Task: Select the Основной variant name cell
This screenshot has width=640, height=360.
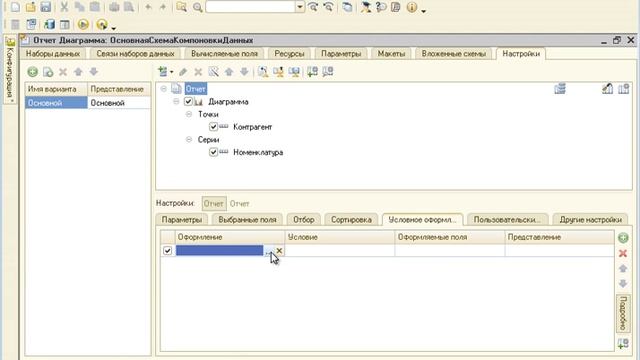Action: pos(56,103)
